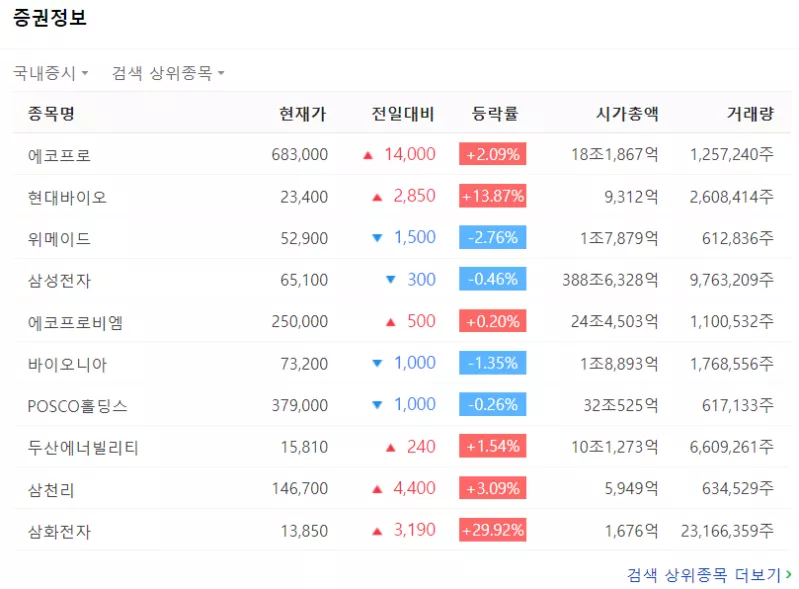This screenshot has height=589, width=799.
Task: Click the 1,257,240주 volume
Action: (x=732, y=154)
